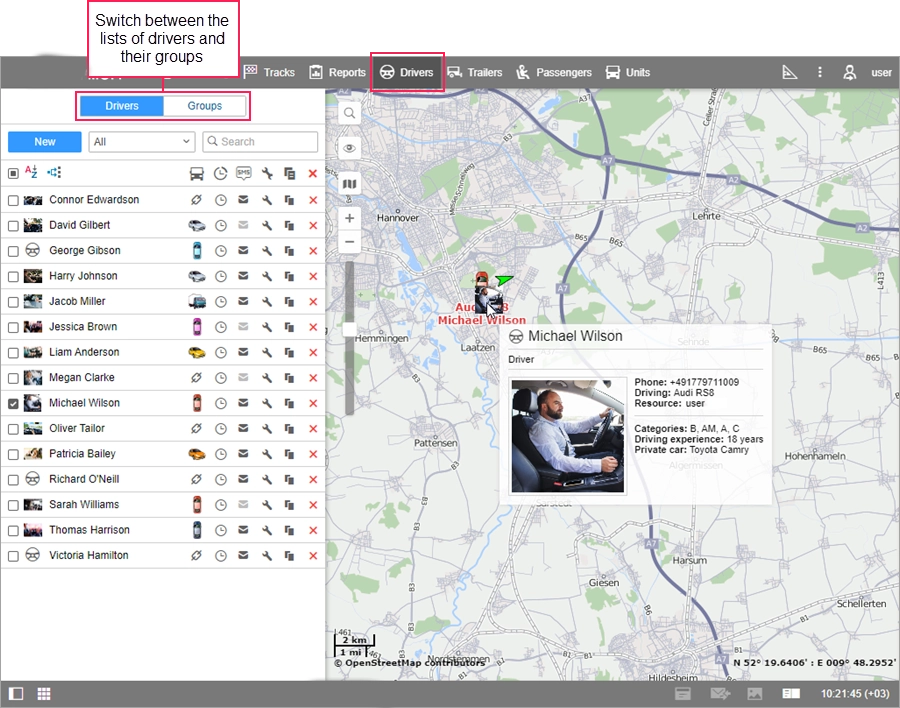Image resolution: width=900 pixels, height=708 pixels.
Task: Click the bottom bar notifications panel icon
Action: tap(792, 694)
